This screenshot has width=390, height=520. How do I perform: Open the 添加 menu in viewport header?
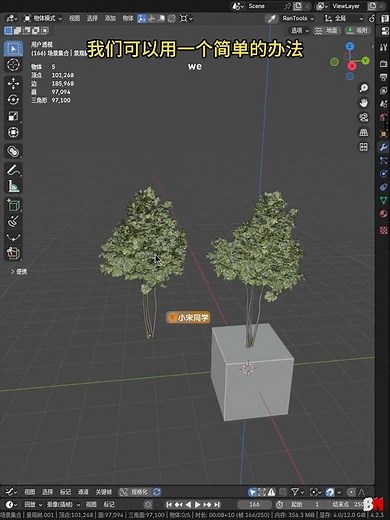coord(110,18)
